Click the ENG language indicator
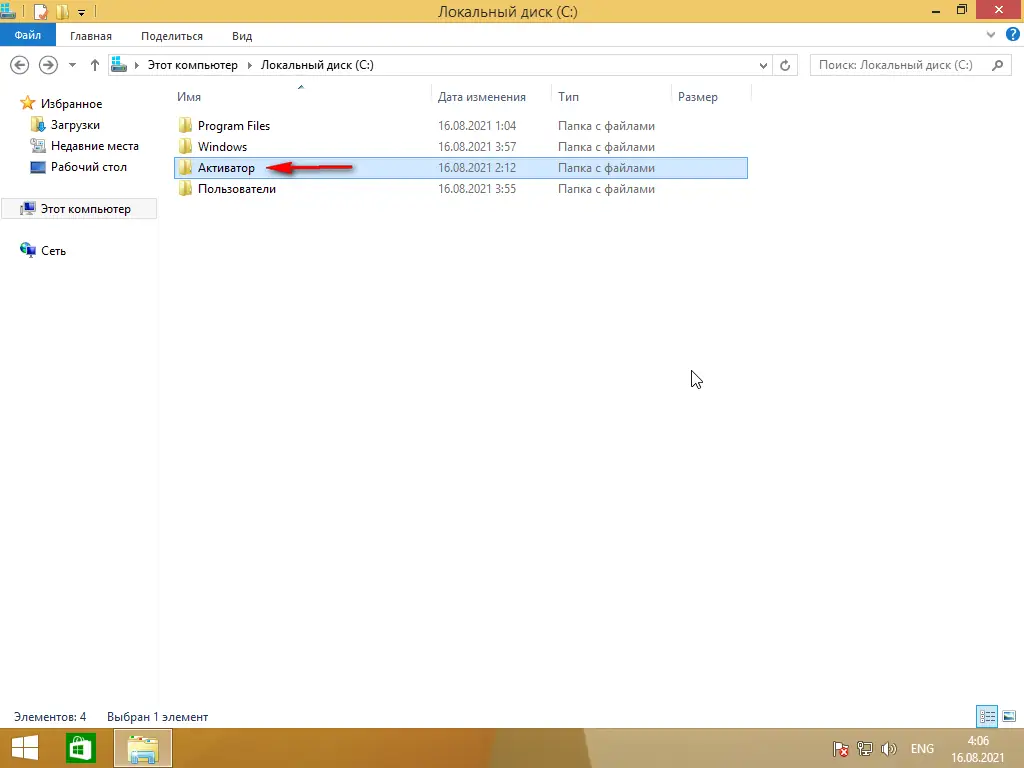This screenshot has height=768, width=1024. pyautogui.click(x=922, y=748)
